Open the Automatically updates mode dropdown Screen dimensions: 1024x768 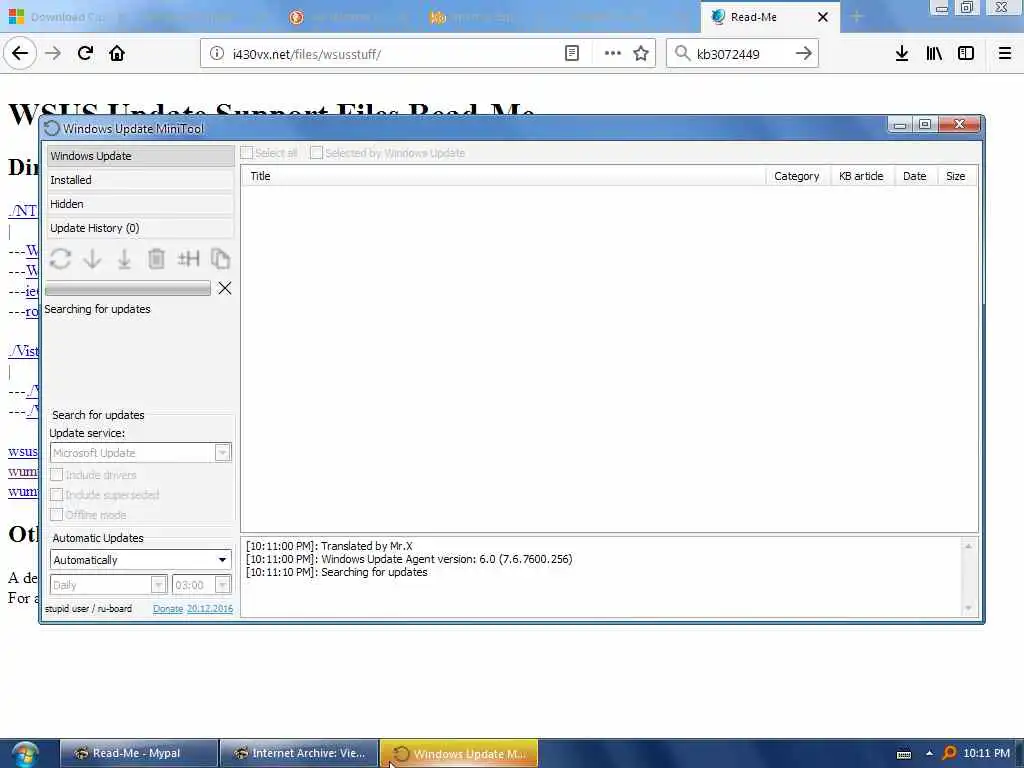140,560
